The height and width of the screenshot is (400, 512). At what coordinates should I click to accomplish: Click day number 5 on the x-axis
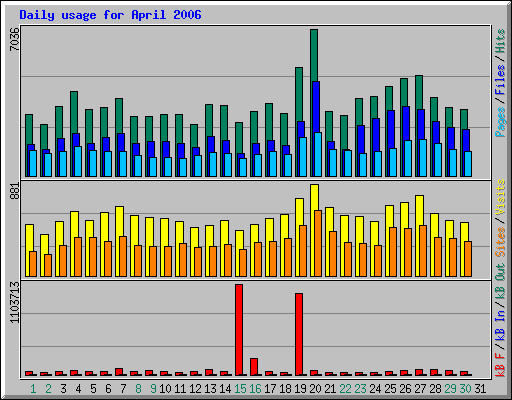tap(93, 389)
